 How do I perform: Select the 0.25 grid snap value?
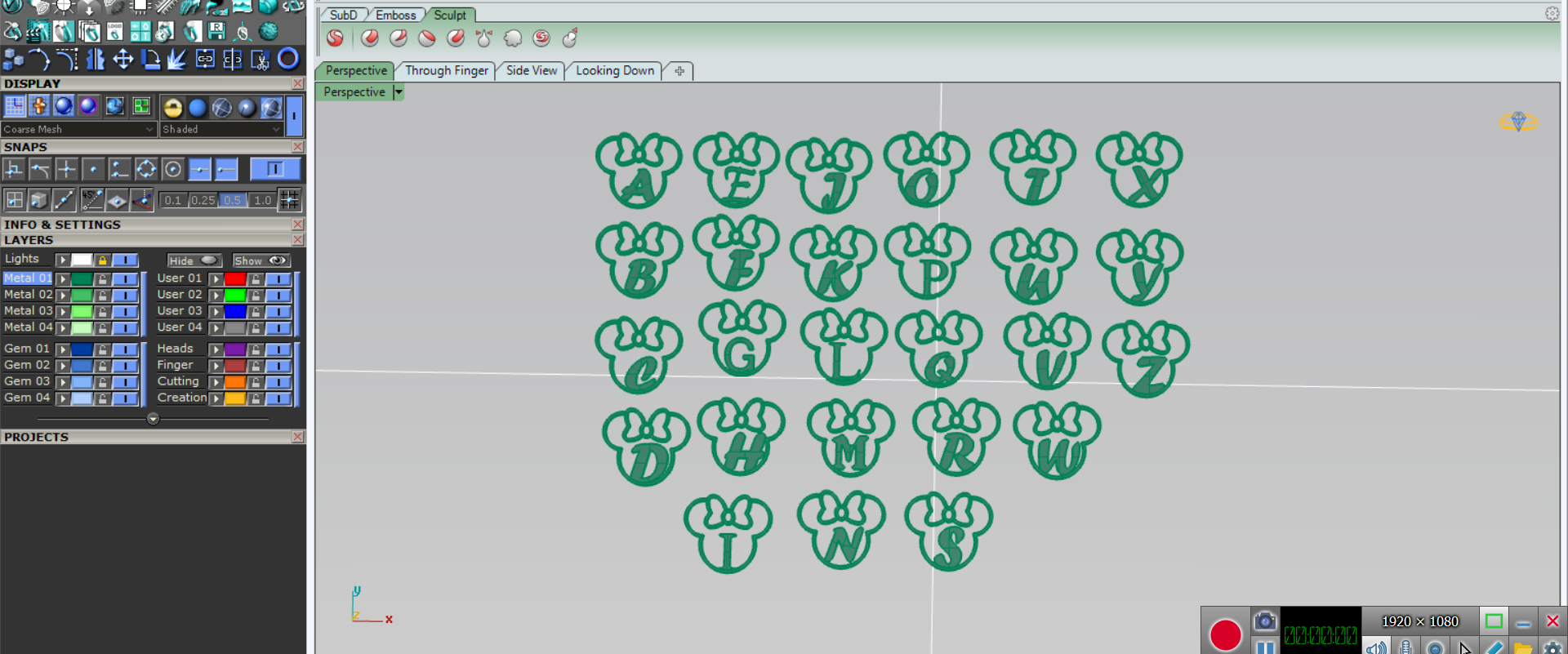(x=203, y=200)
